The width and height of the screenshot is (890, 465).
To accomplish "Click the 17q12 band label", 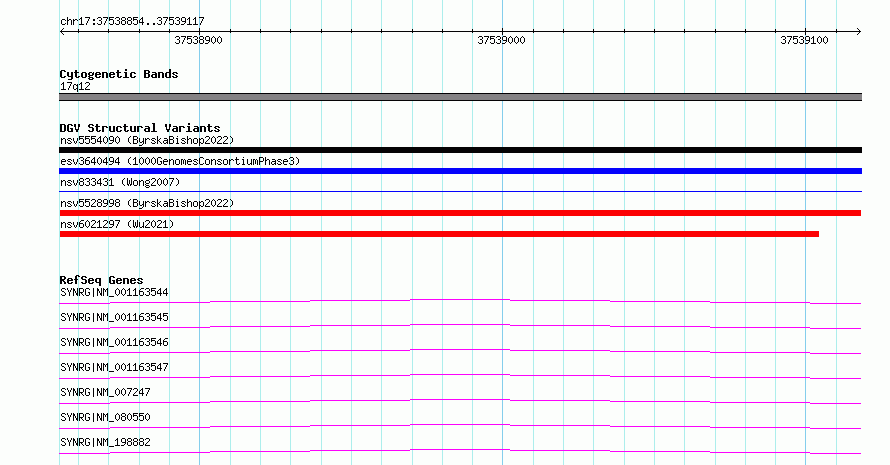I will click(x=75, y=86).
